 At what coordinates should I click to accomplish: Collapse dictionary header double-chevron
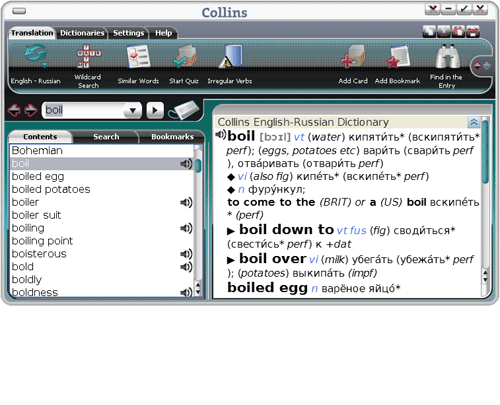pyautogui.click(x=473, y=122)
